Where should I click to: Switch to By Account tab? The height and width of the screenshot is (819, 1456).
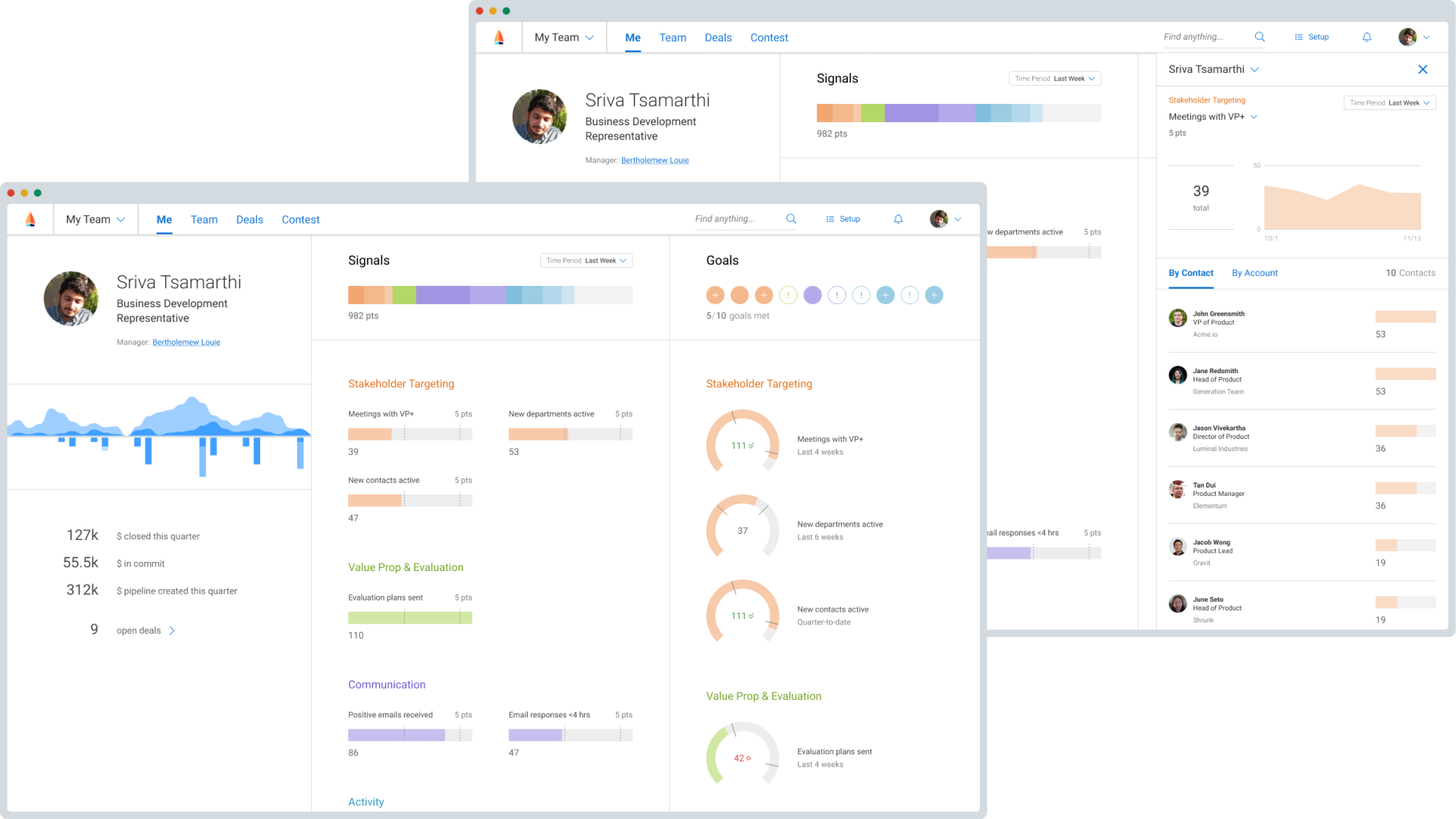pyautogui.click(x=1254, y=273)
